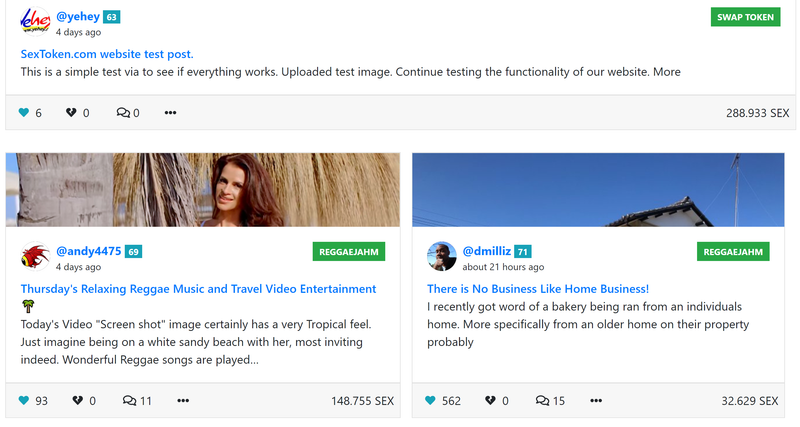Downvote the yehey post with broken heart
The image size is (800, 427).
click(71, 113)
